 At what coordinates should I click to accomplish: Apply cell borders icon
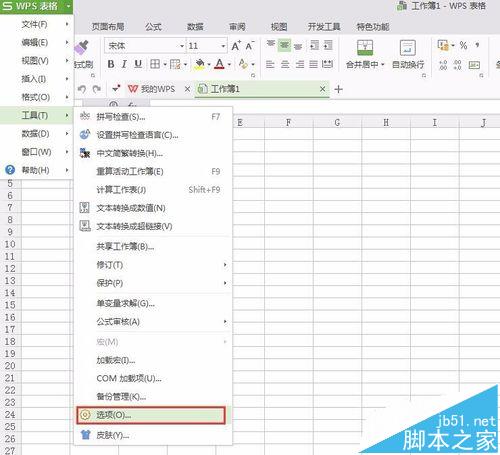(x=155, y=64)
